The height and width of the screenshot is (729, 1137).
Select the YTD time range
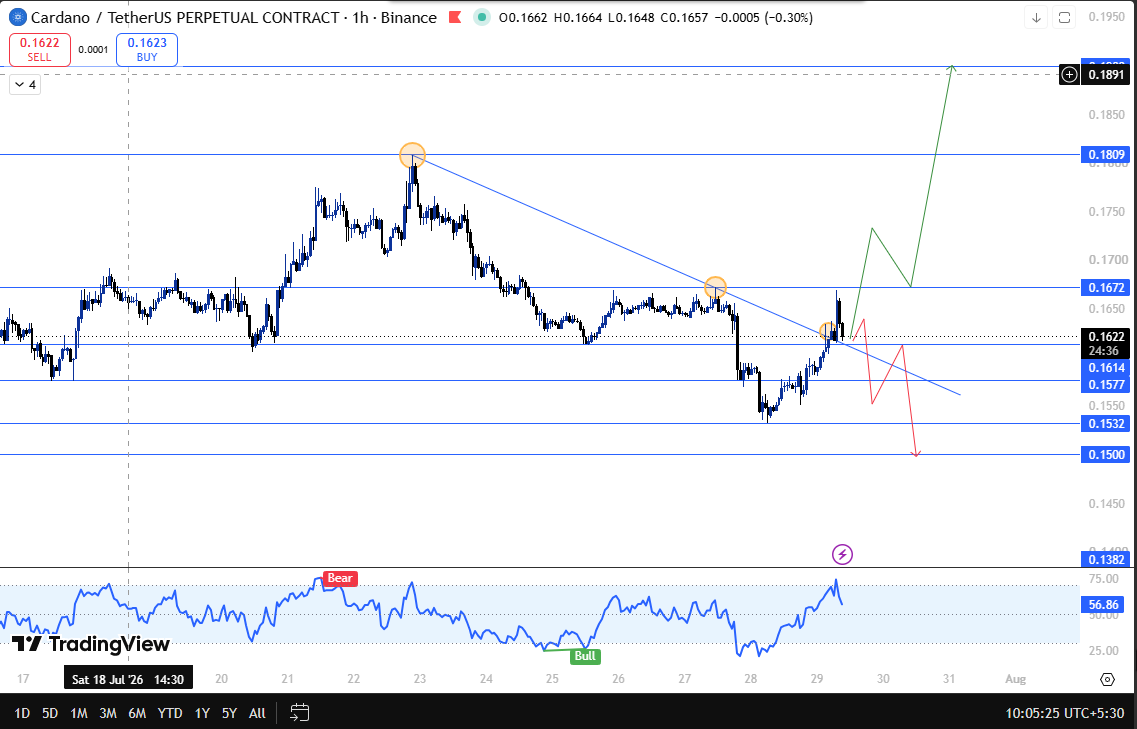tap(170, 713)
